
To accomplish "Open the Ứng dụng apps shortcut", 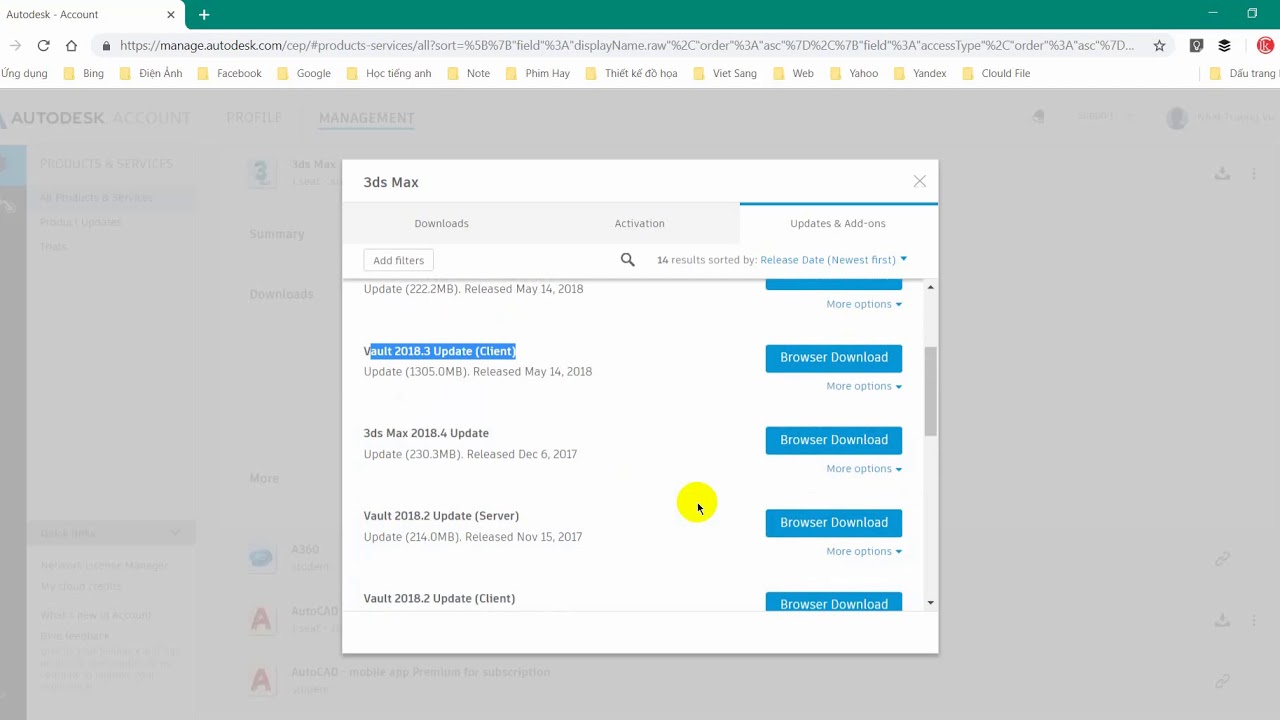I will pyautogui.click(x=23, y=73).
